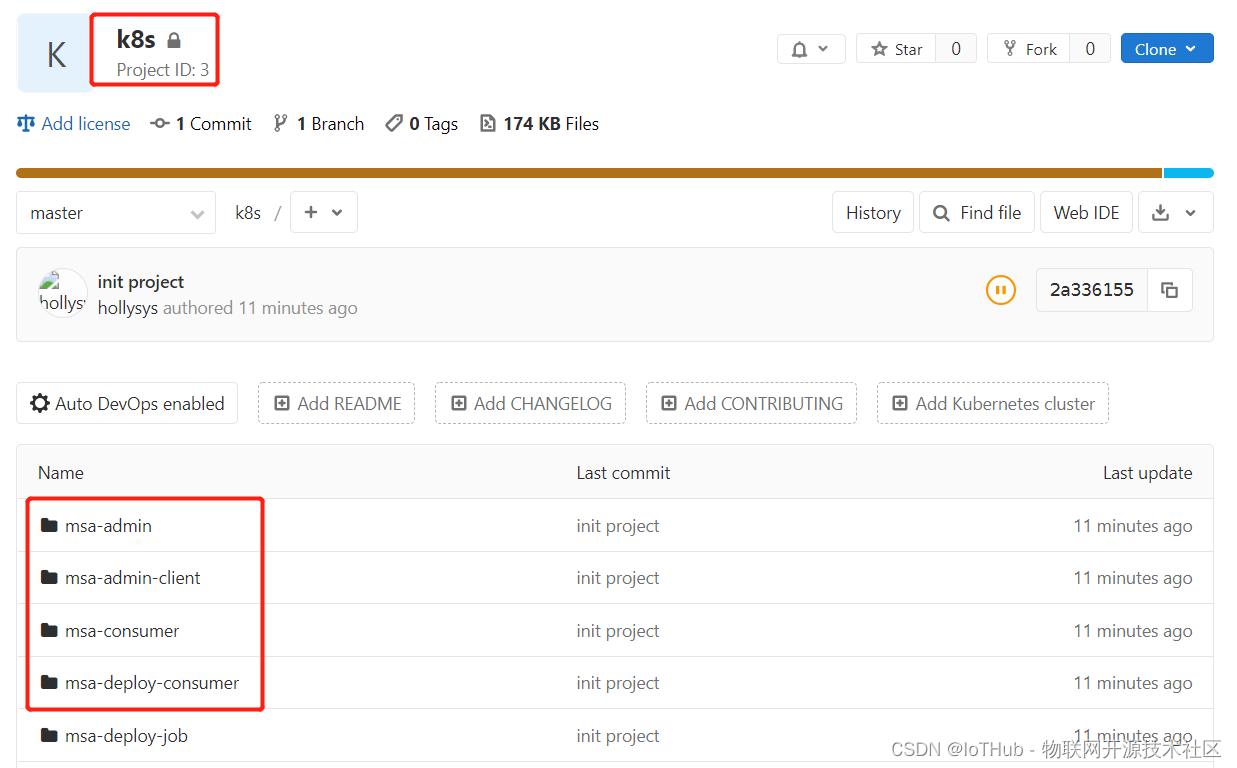Click the msa-admin folder icon

point(49,525)
